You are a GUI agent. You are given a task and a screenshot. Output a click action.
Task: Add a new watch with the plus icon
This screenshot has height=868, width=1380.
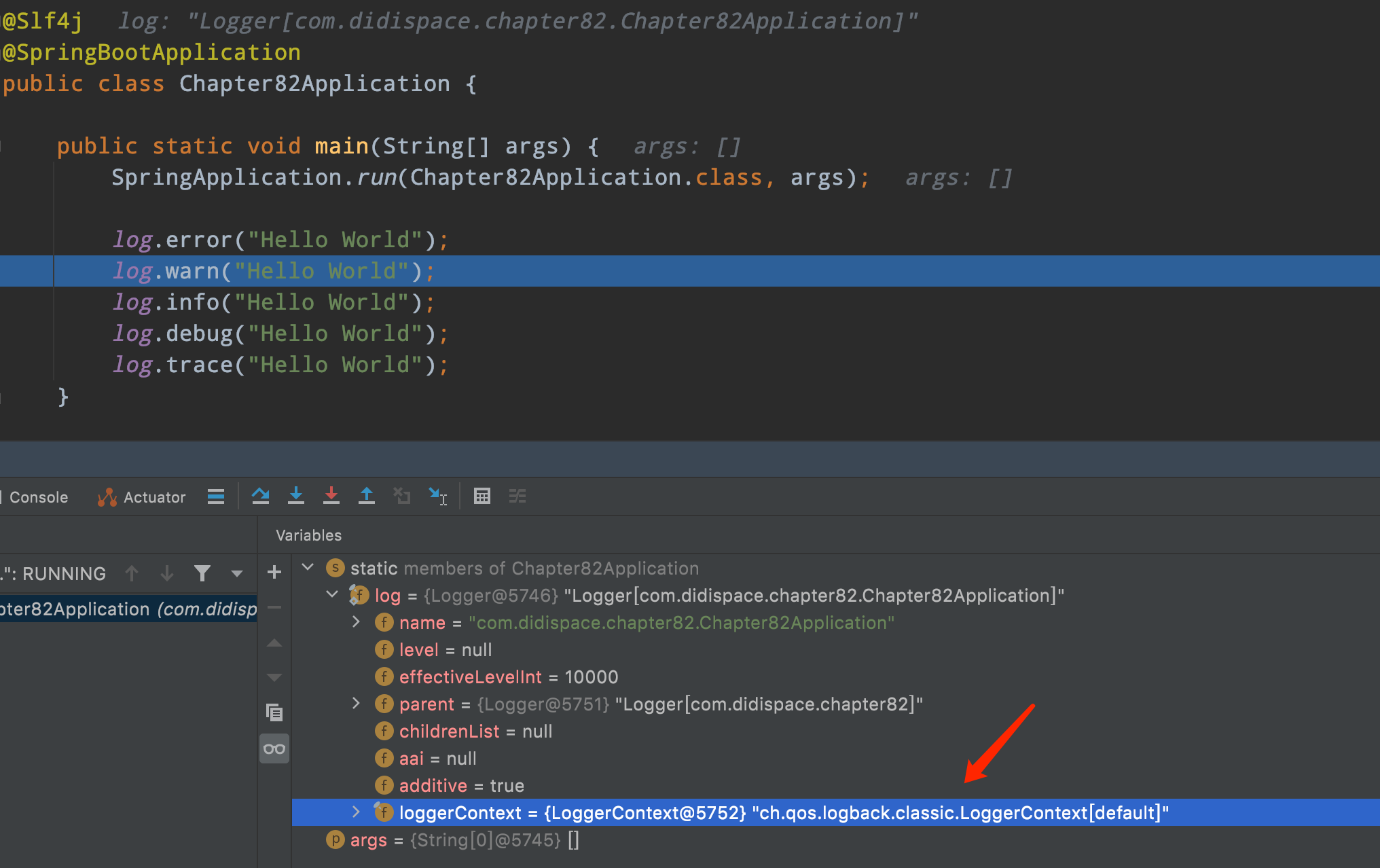point(274,572)
